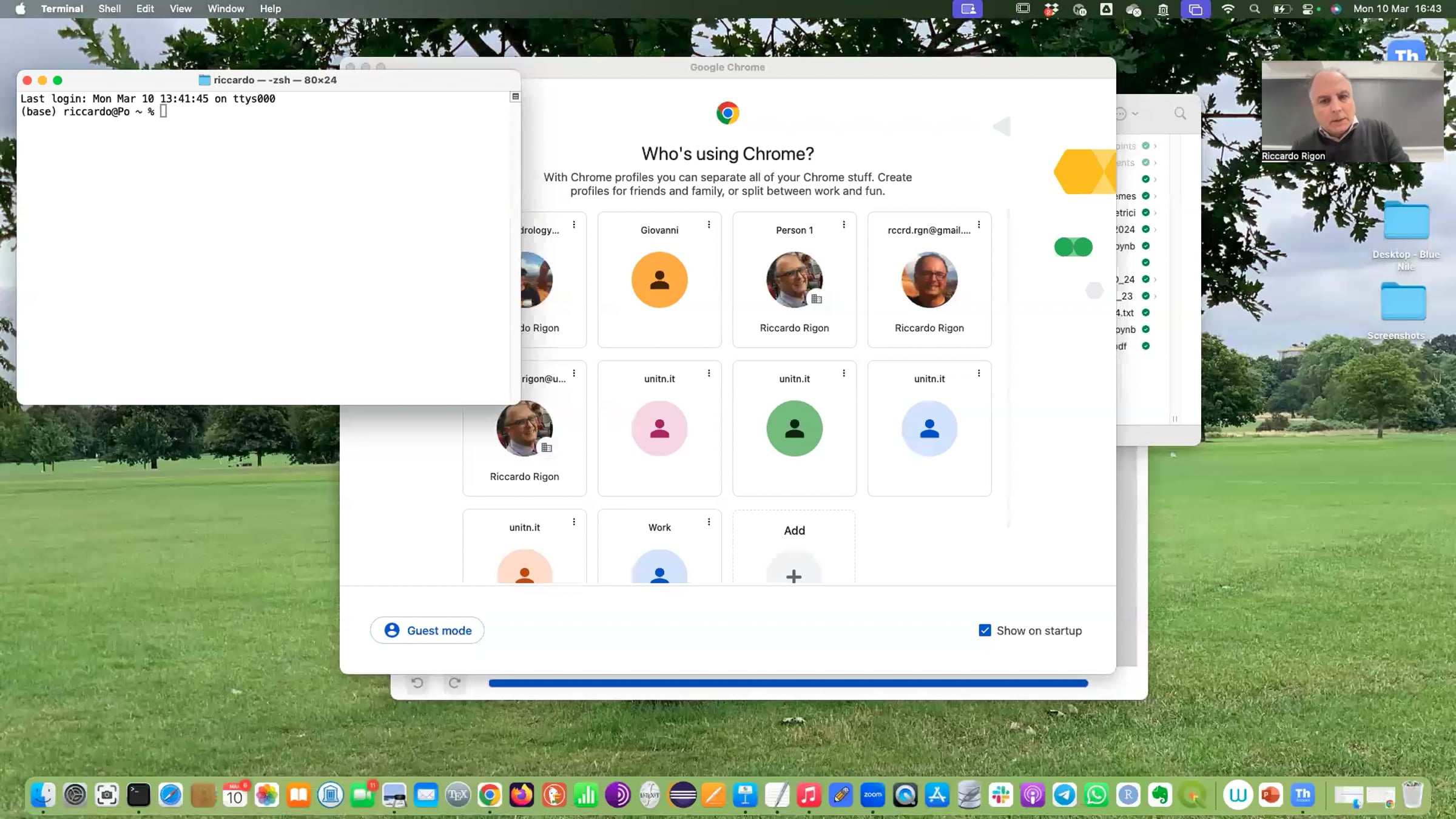Open Podcasts from the Dock

(1033, 795)
